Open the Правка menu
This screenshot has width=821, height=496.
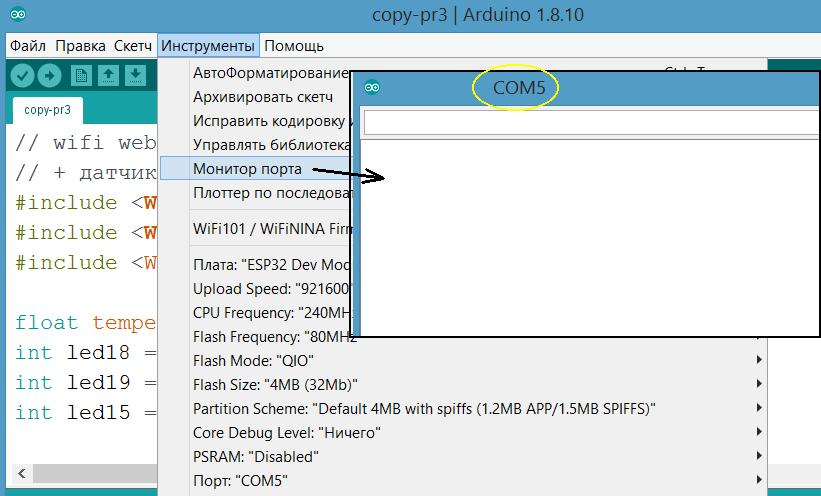pos(81,46)
